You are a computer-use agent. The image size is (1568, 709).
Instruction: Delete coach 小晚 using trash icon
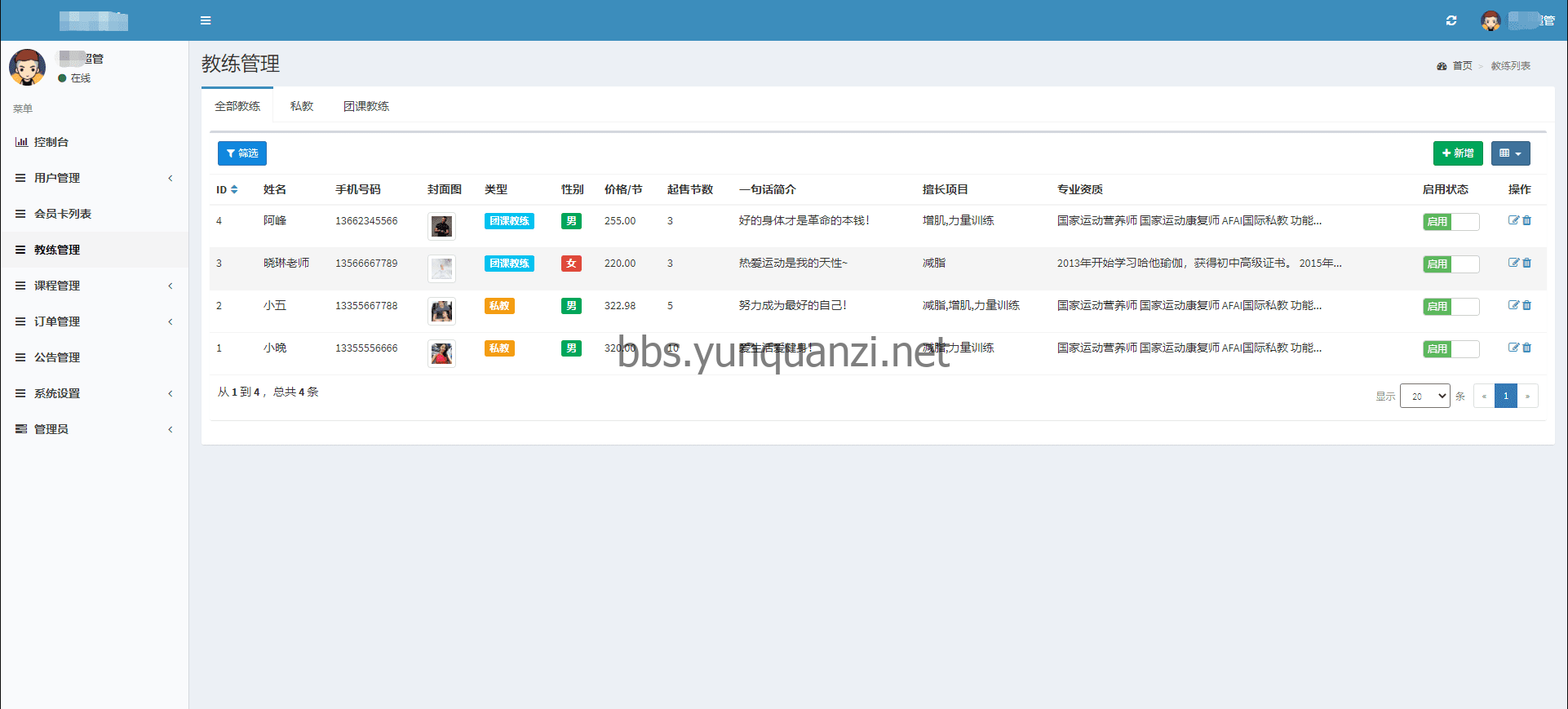pyautogui.click(x=1527, y=348)
